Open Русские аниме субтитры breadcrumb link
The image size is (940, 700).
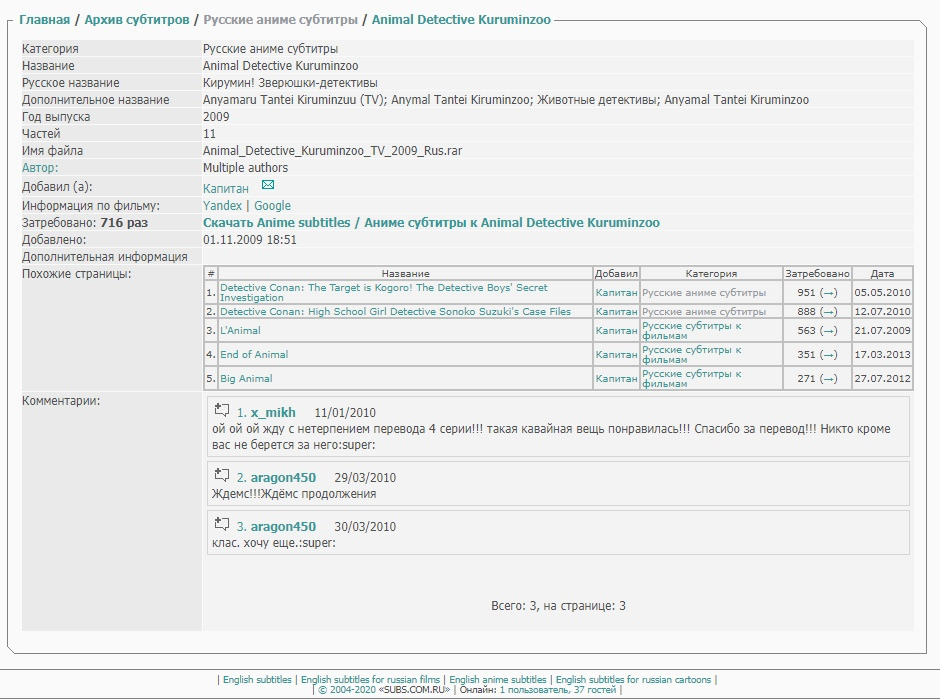point(280,20)
